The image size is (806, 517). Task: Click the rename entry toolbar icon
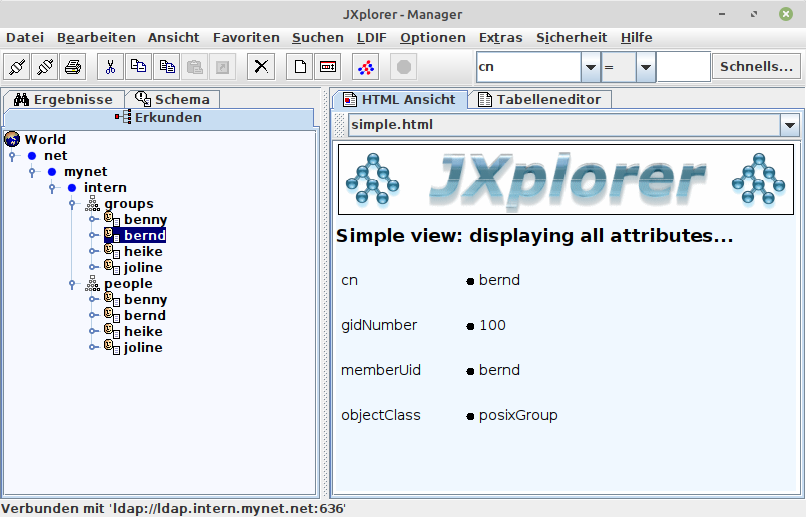pyautogui.click(x=327, y=67)
